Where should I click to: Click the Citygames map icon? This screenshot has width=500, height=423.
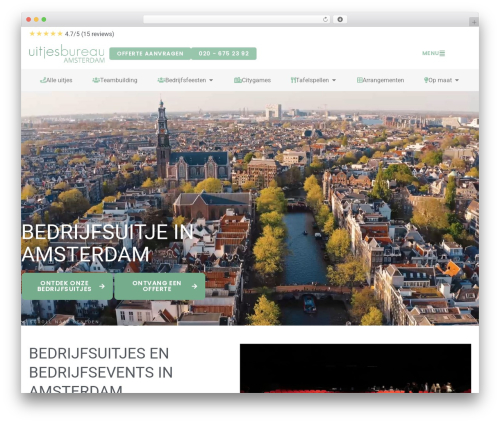point(237,80)
